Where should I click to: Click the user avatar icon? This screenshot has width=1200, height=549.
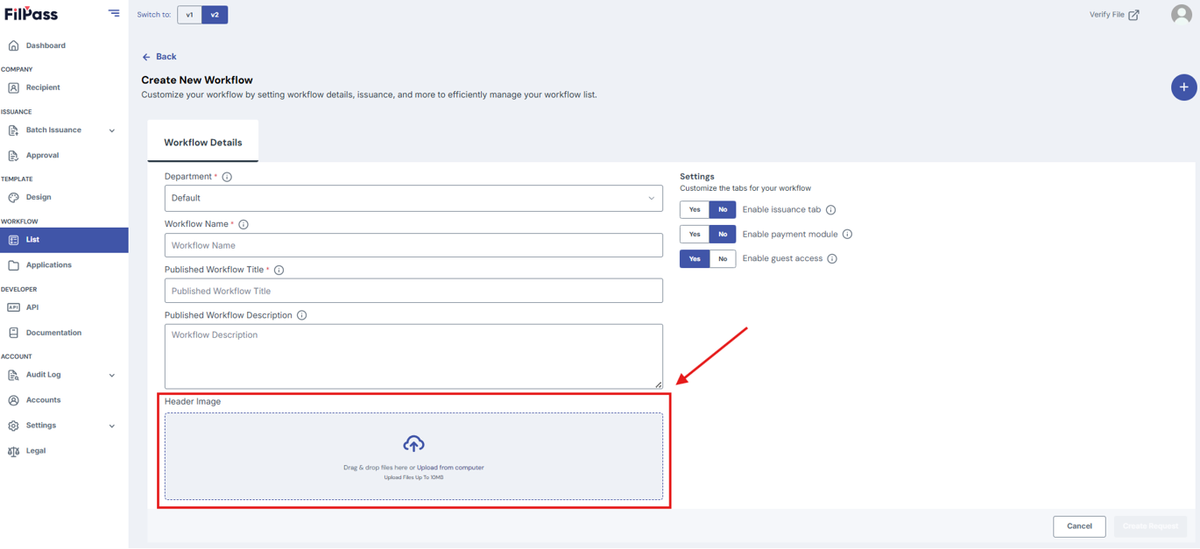point(1181,14)
